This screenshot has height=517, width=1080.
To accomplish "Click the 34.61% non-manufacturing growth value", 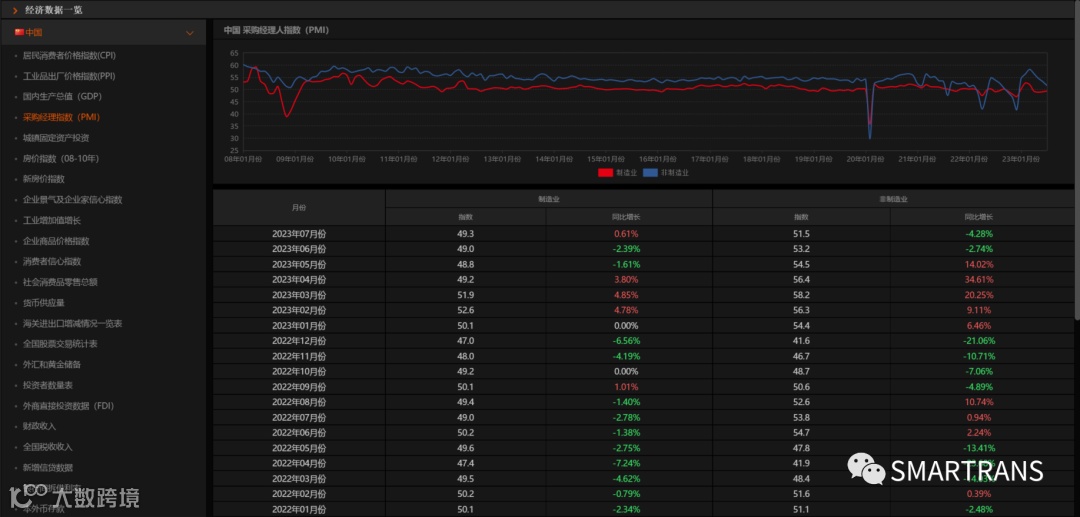I will 979,279.
